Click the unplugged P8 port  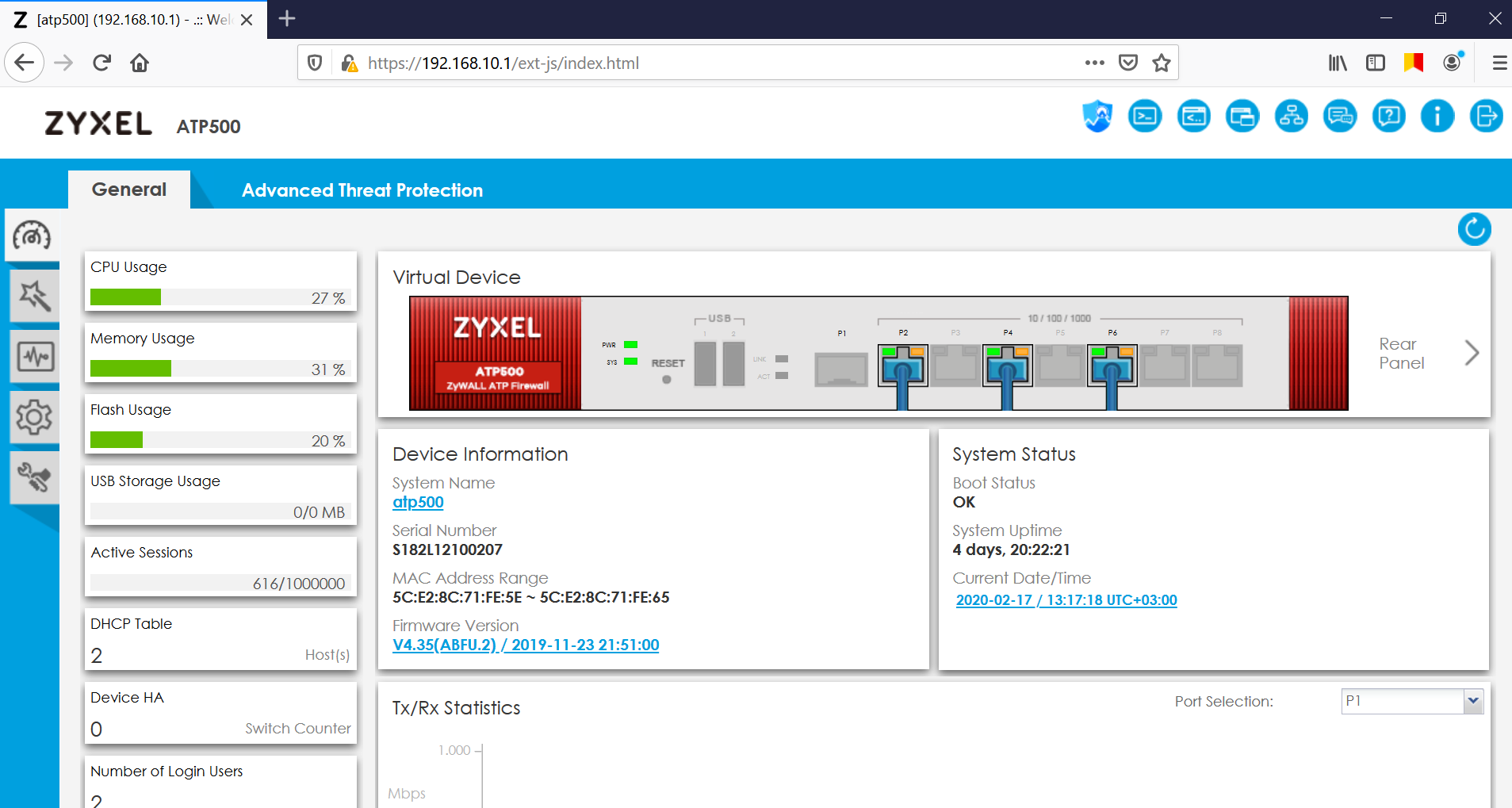pos(1217,366)
